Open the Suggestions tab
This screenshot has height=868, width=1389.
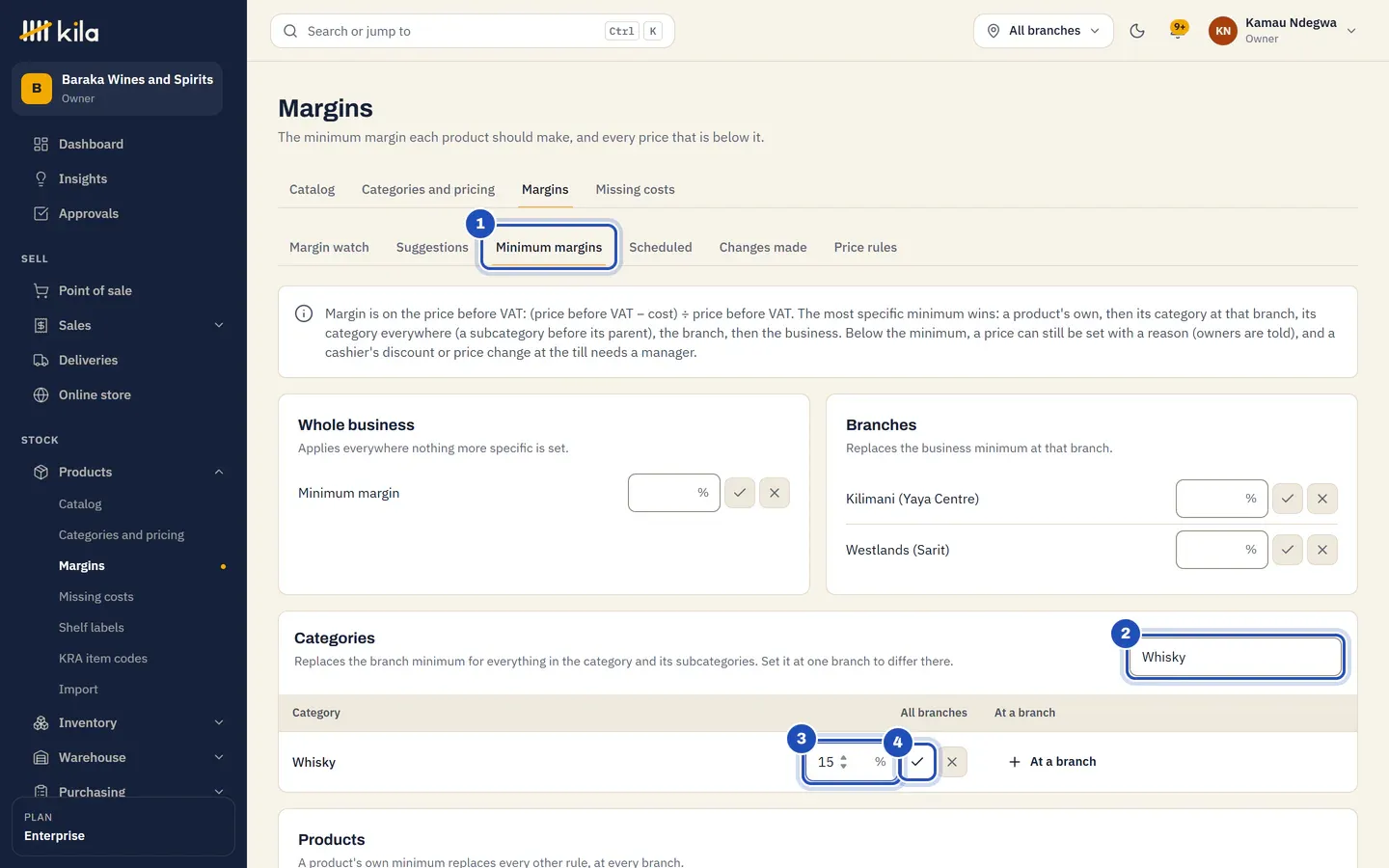(432, 247)
